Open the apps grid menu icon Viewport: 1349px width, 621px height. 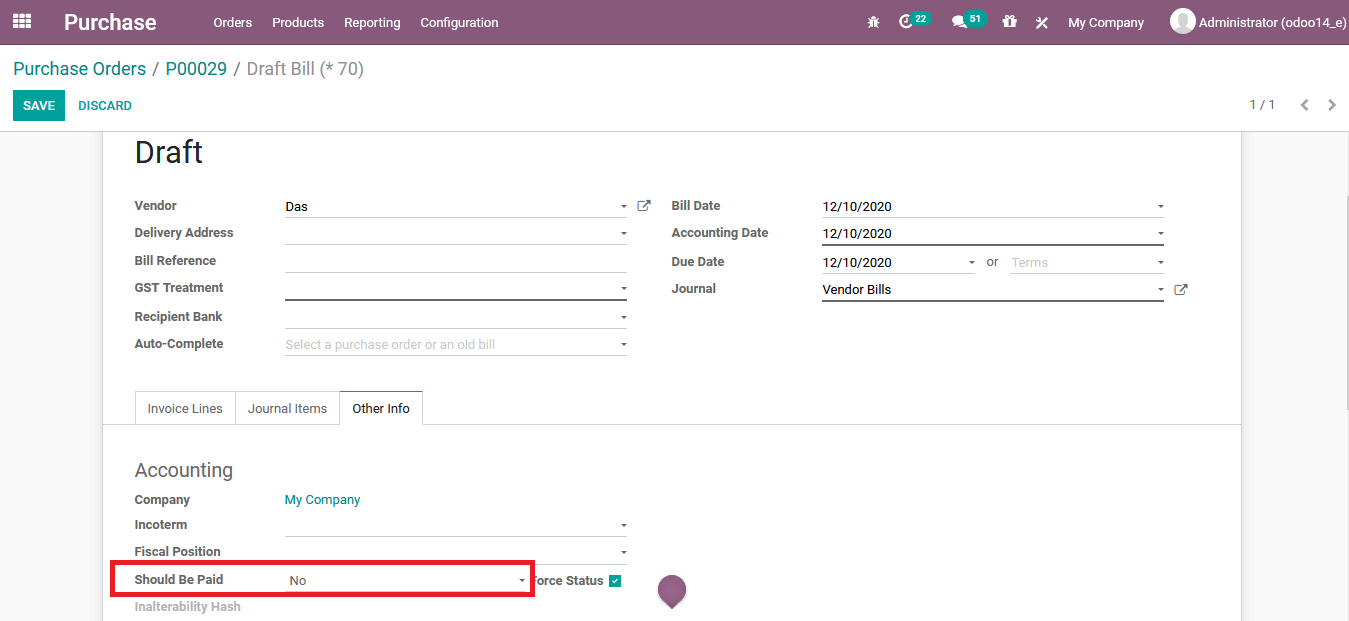pos(22,21)
